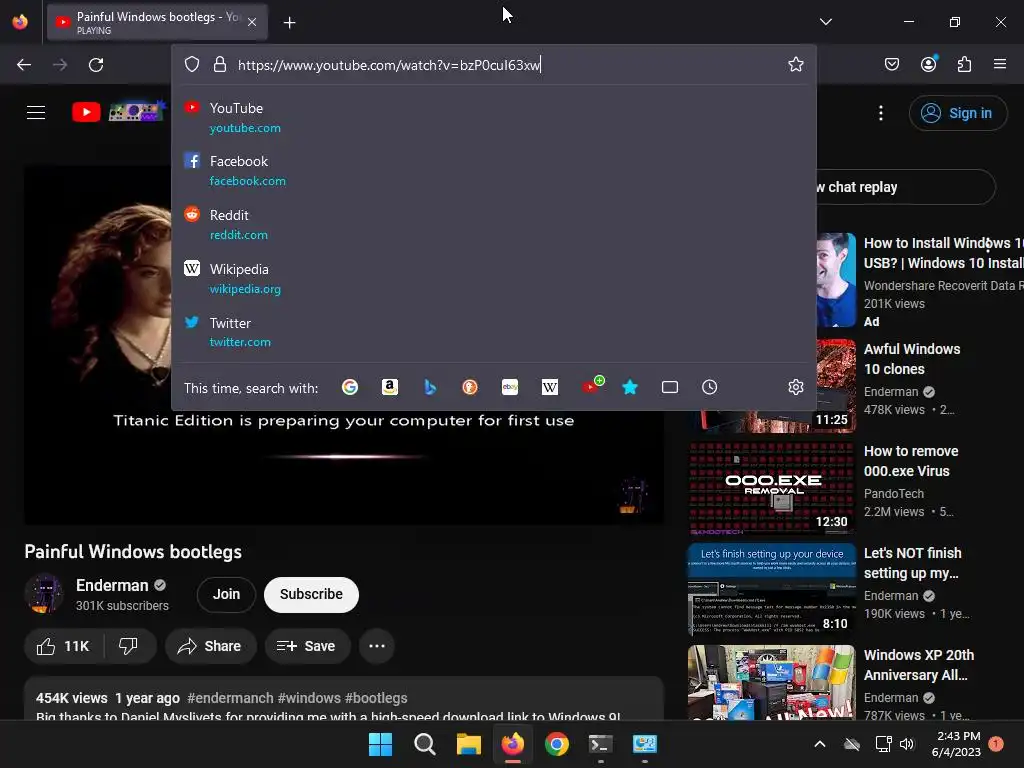
Task: Bookmark this page with the star icon
Action: tap(795, 65)
